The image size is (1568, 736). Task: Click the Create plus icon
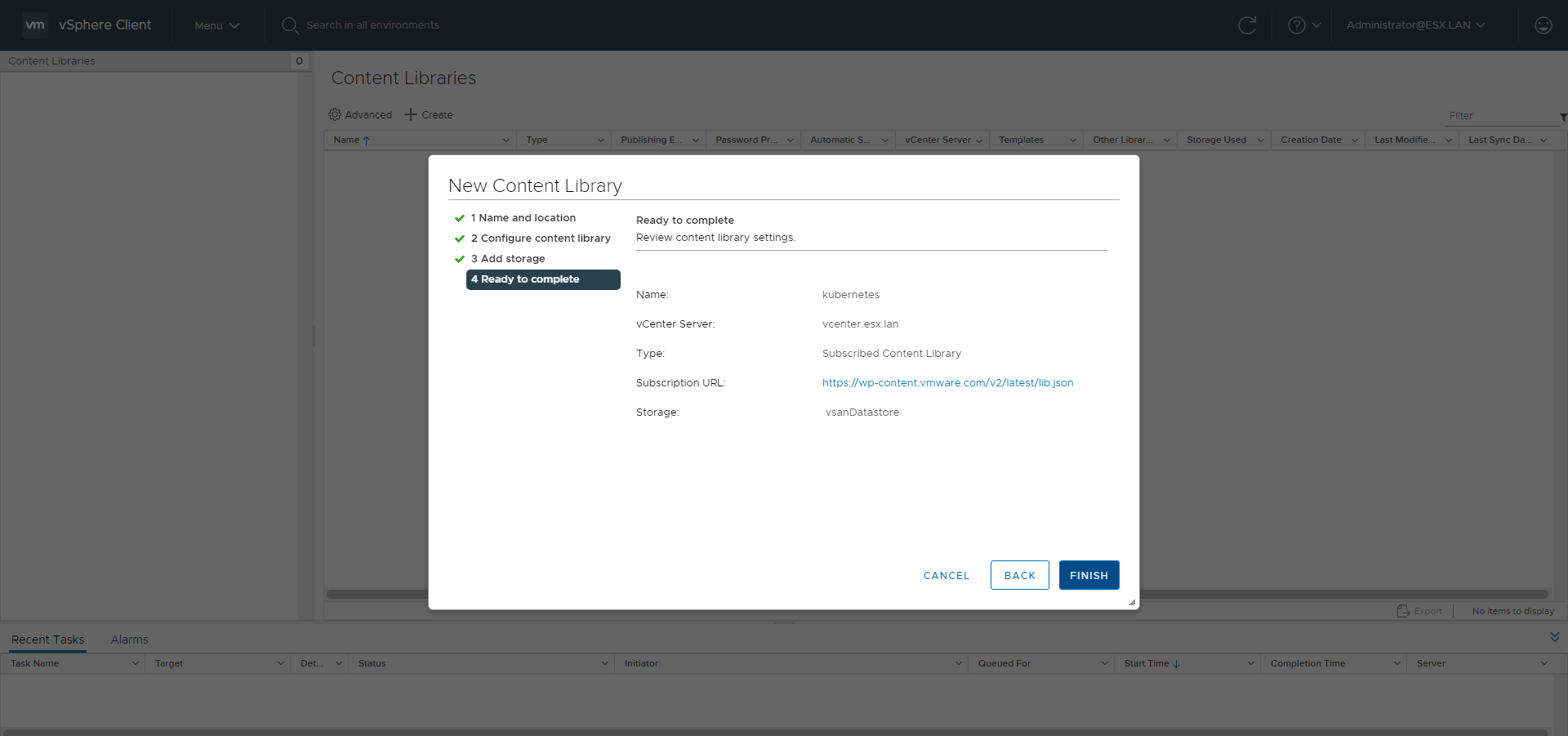coord(411,114)
